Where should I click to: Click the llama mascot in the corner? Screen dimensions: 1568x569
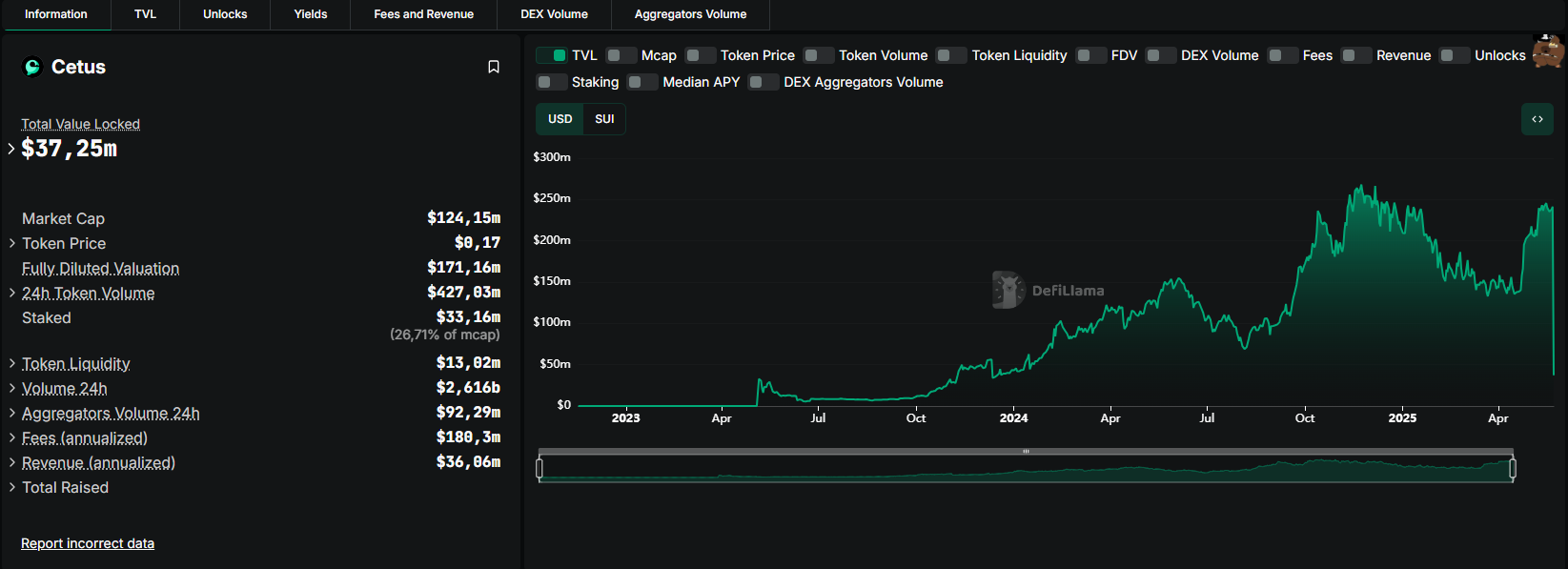(x=1549, y=51)
